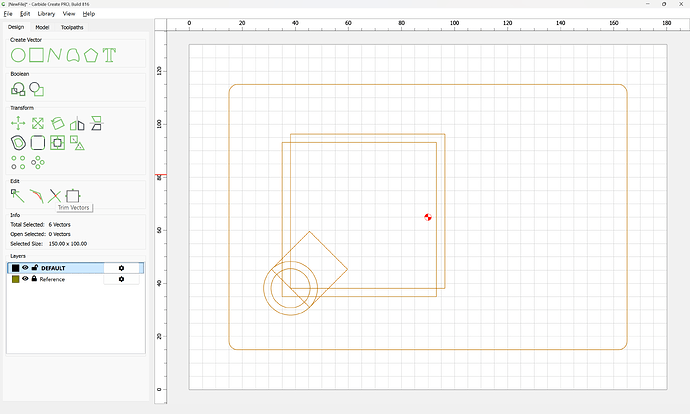Select the Curve create vector tool
This screenshot has width=690, height=414.
pos(73,55)
